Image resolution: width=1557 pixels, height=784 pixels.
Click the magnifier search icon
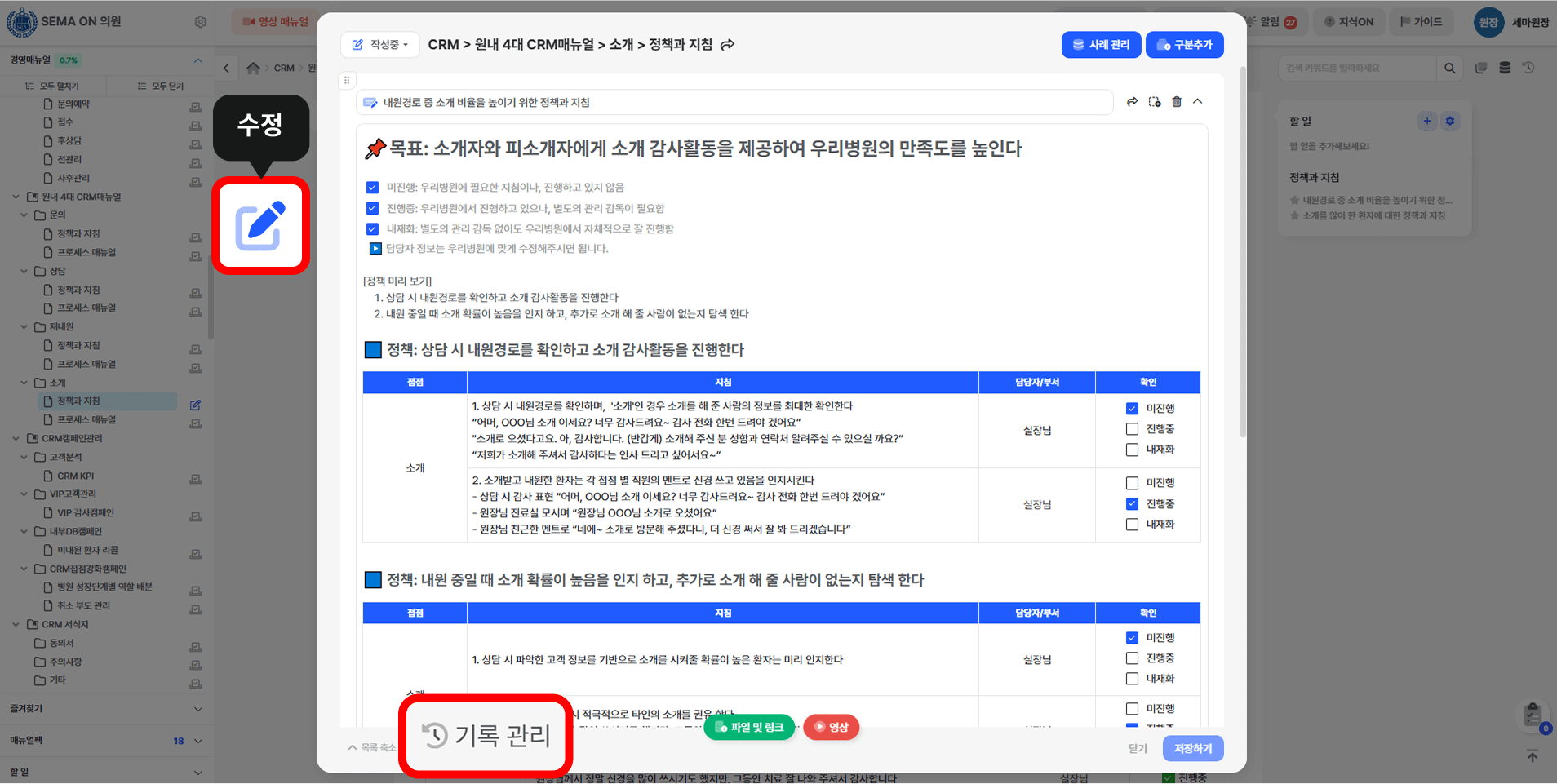(1449, 69)
